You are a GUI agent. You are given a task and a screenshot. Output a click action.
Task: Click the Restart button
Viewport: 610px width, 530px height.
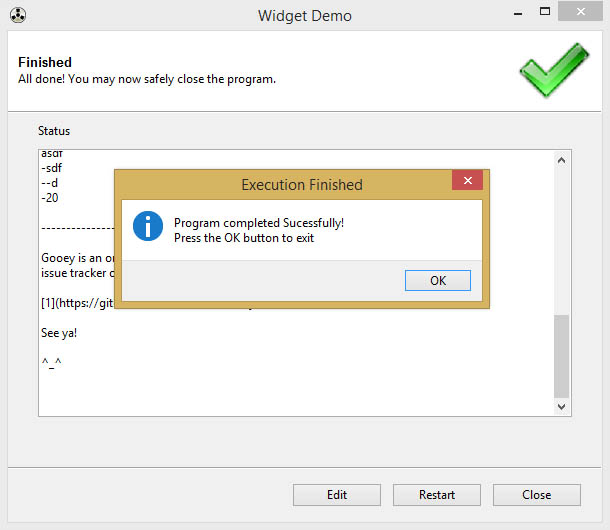437,495
